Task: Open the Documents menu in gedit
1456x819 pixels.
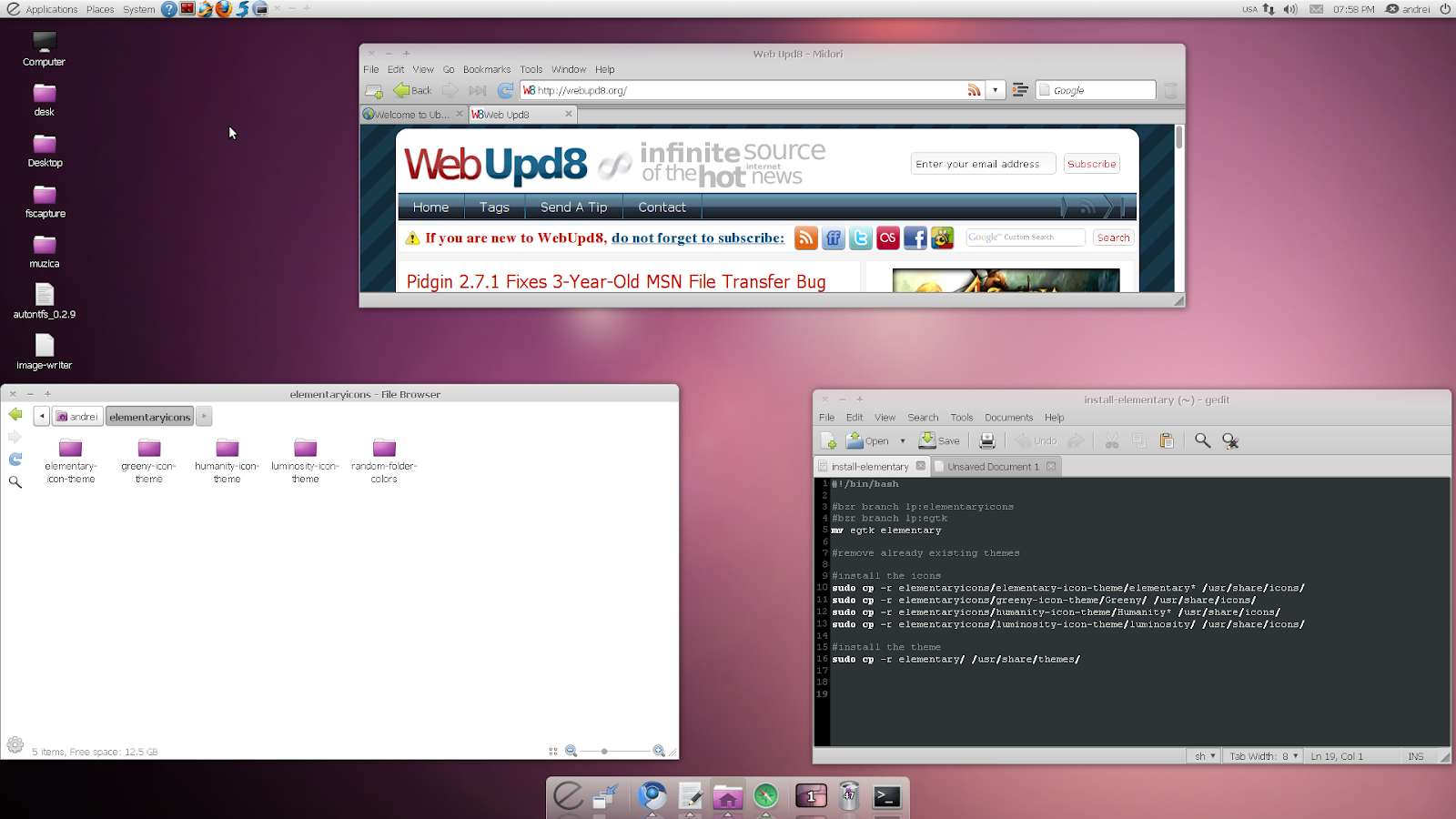Action: tap(1008, 418)
